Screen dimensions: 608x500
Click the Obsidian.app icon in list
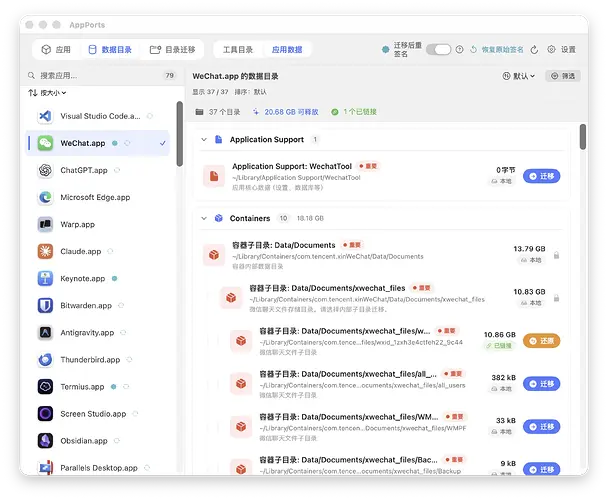coord(45,441)
